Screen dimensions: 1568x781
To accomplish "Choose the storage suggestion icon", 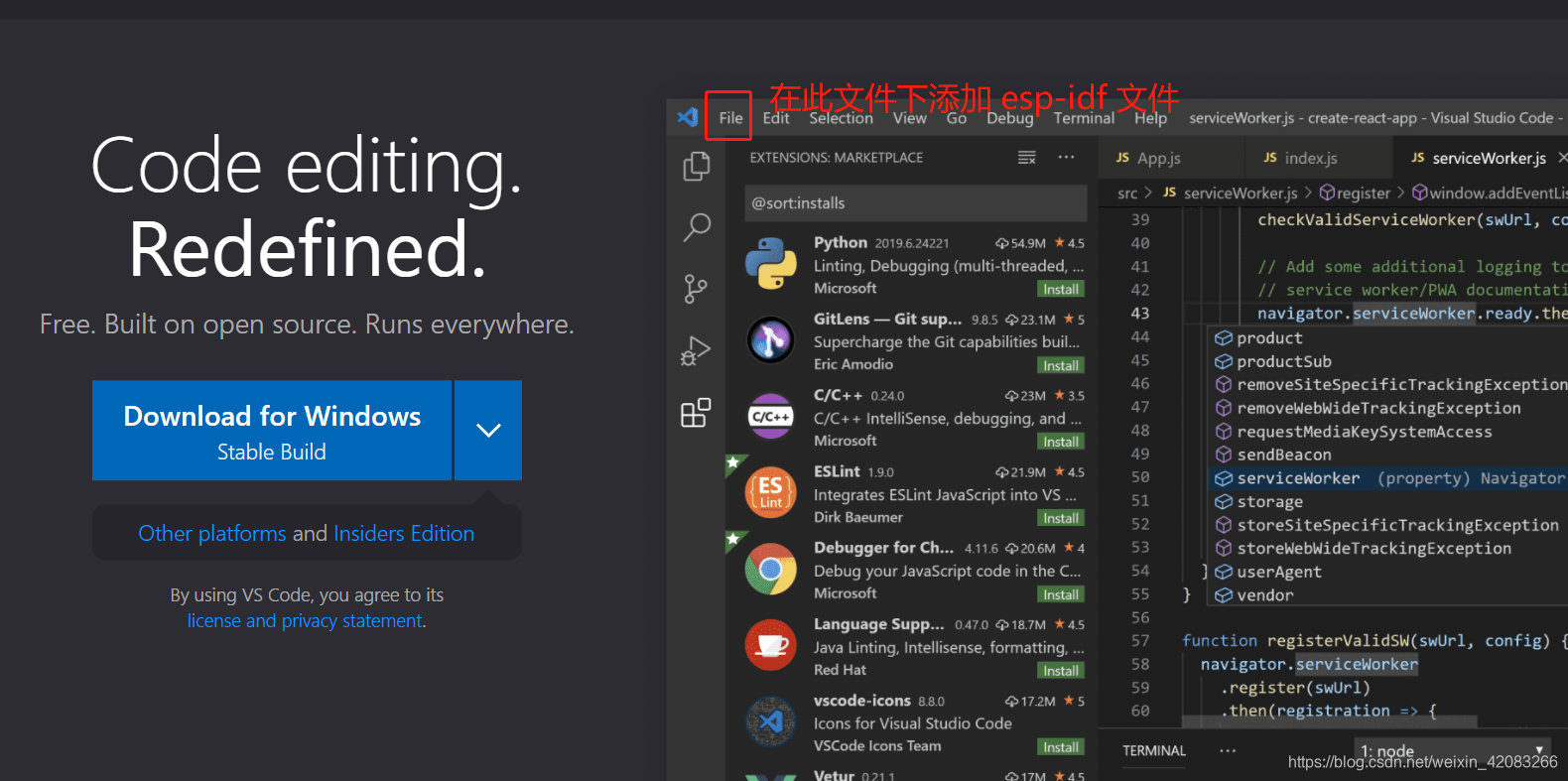I will 1224,502.
